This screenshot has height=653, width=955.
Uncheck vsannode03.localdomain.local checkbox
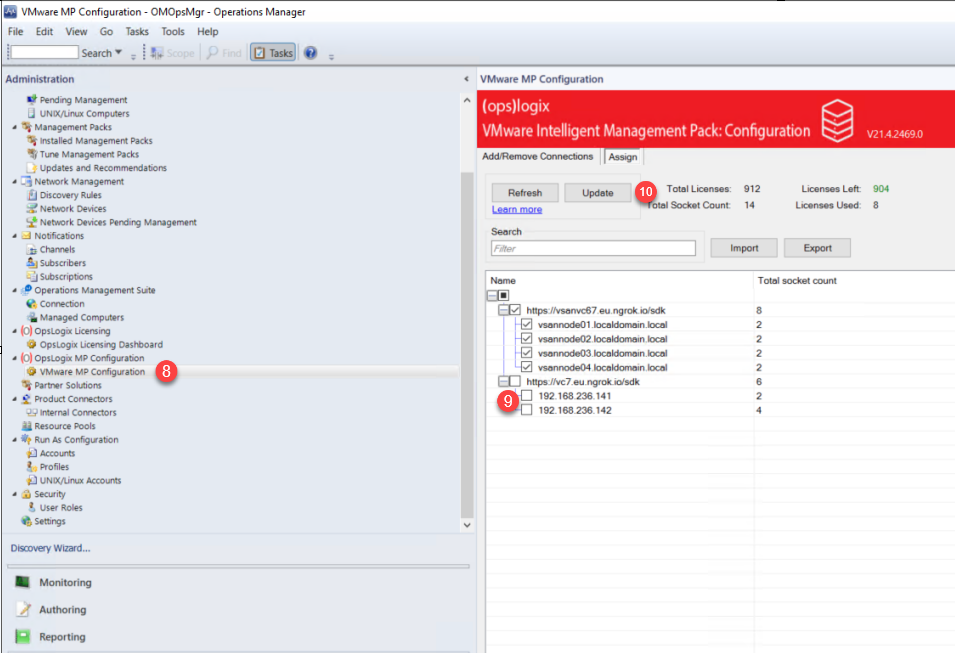point(527,353)
